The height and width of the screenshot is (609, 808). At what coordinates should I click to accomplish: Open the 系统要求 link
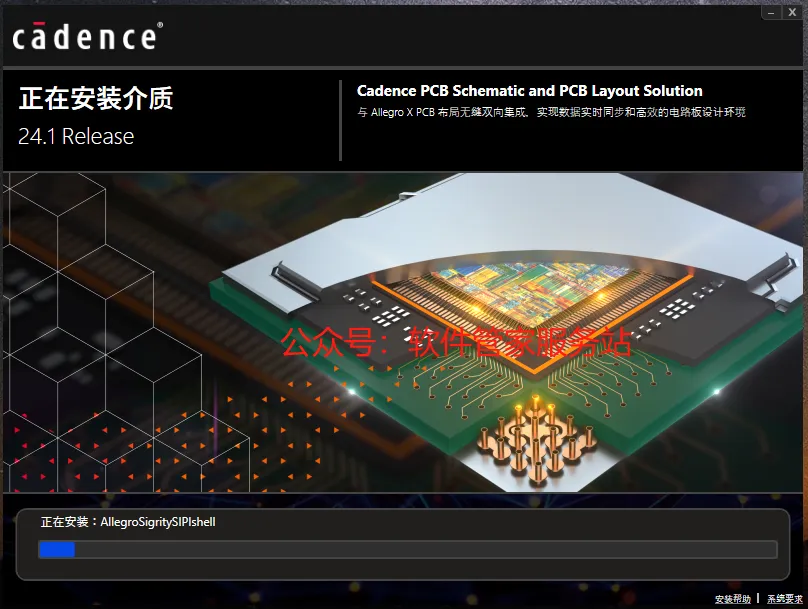click(x=784, y=599)
